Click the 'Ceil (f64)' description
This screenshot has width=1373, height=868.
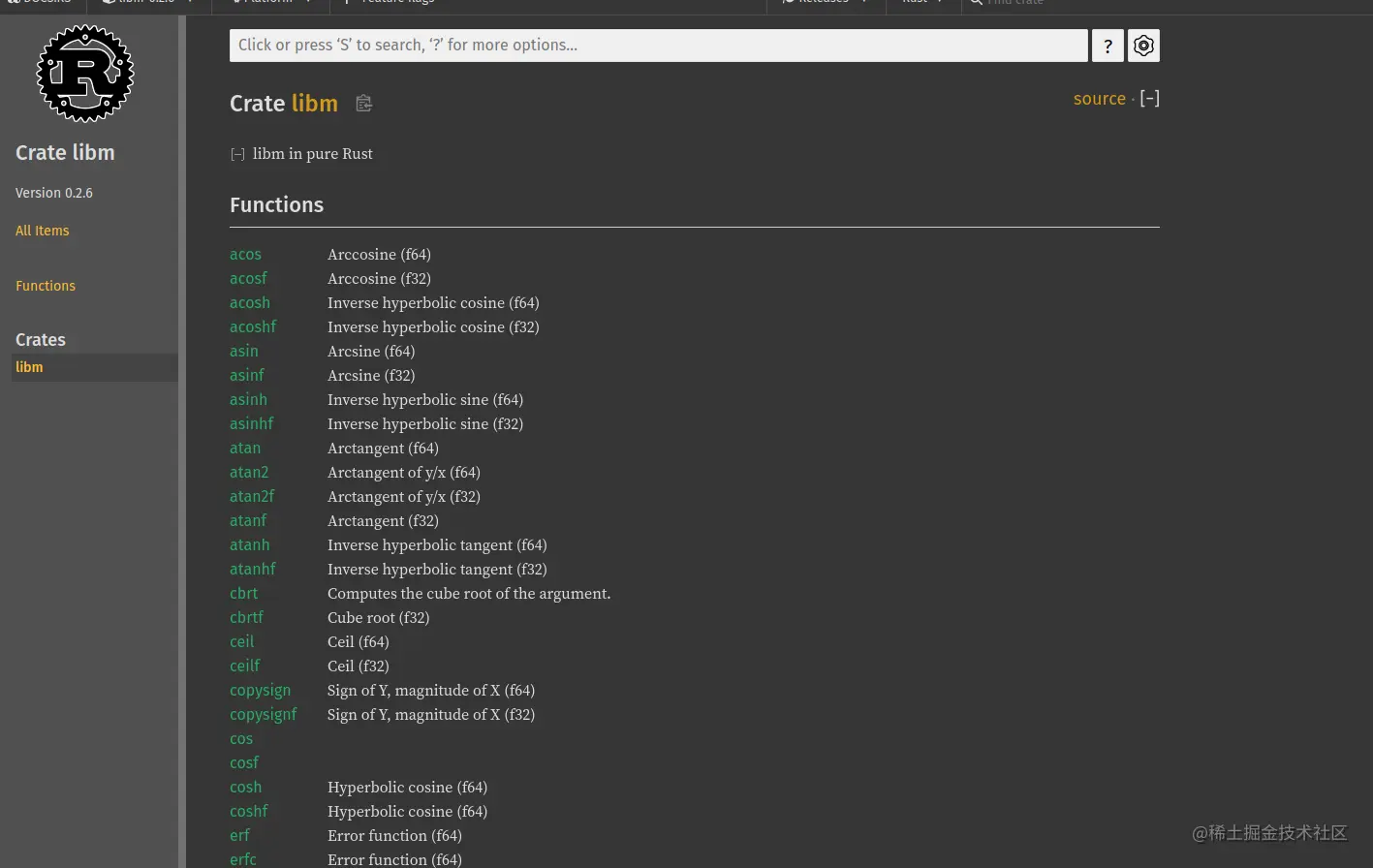[x=359, y=641]
